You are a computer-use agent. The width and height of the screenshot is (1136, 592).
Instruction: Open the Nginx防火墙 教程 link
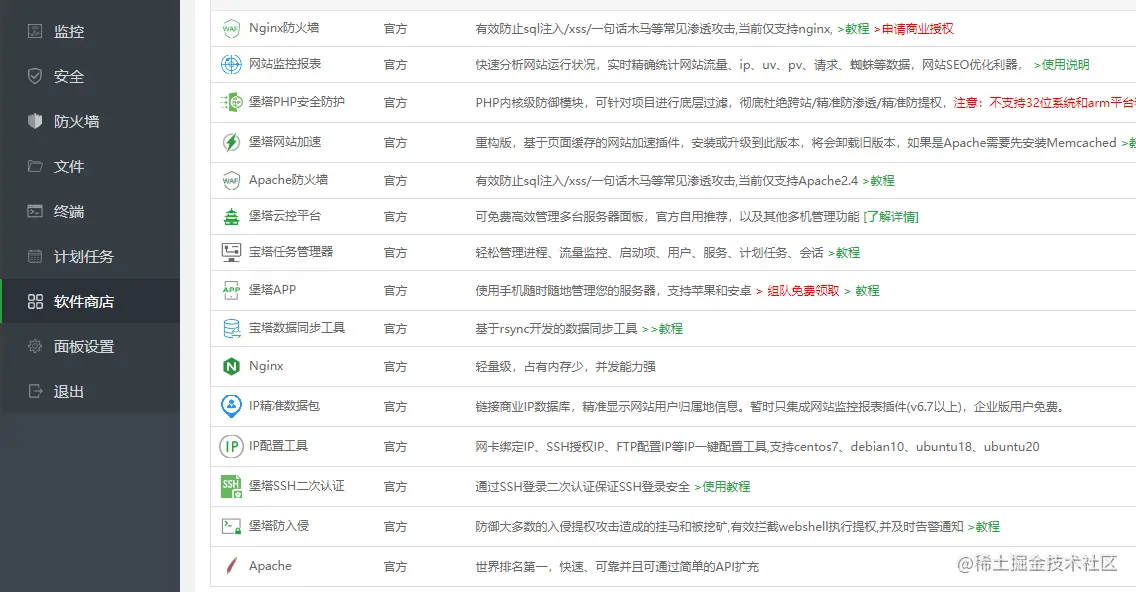pos(853,28)
